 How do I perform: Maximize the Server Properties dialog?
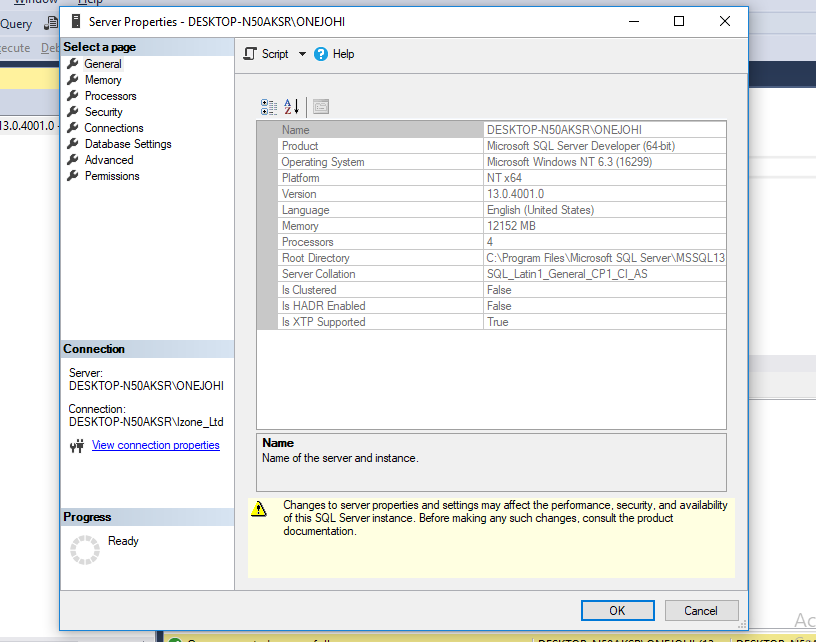(x=679, y=21)
